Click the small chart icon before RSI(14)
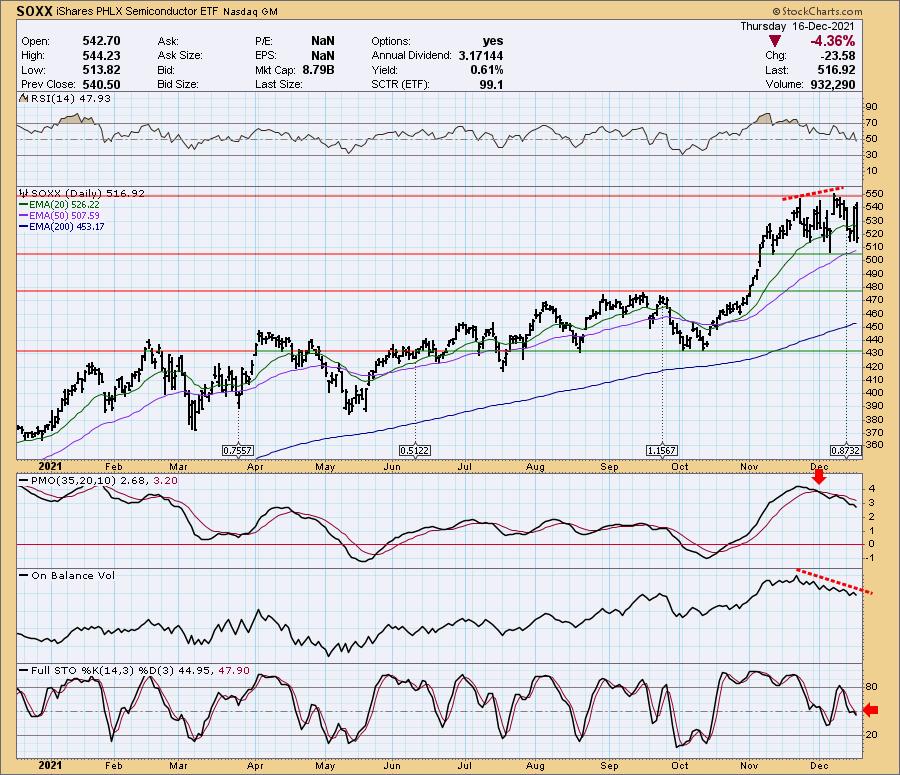Viewport: 900px width, 775px height. pos(24,98)
